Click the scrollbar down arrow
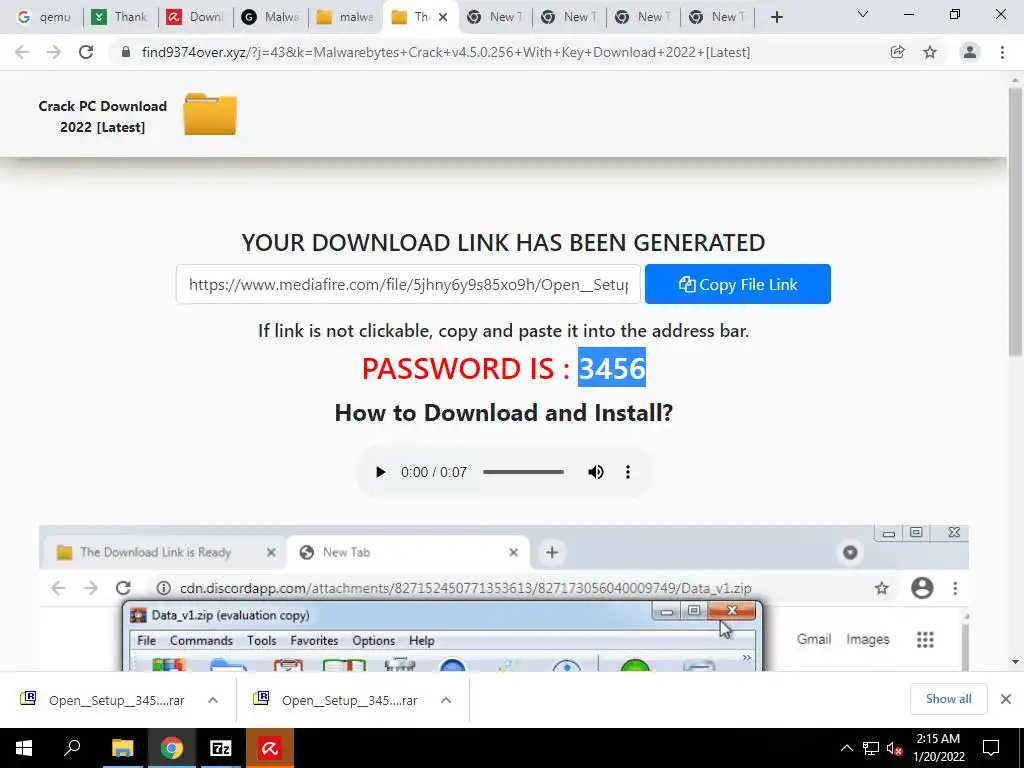1024x768 pixels. click(x=1015, y=662)
